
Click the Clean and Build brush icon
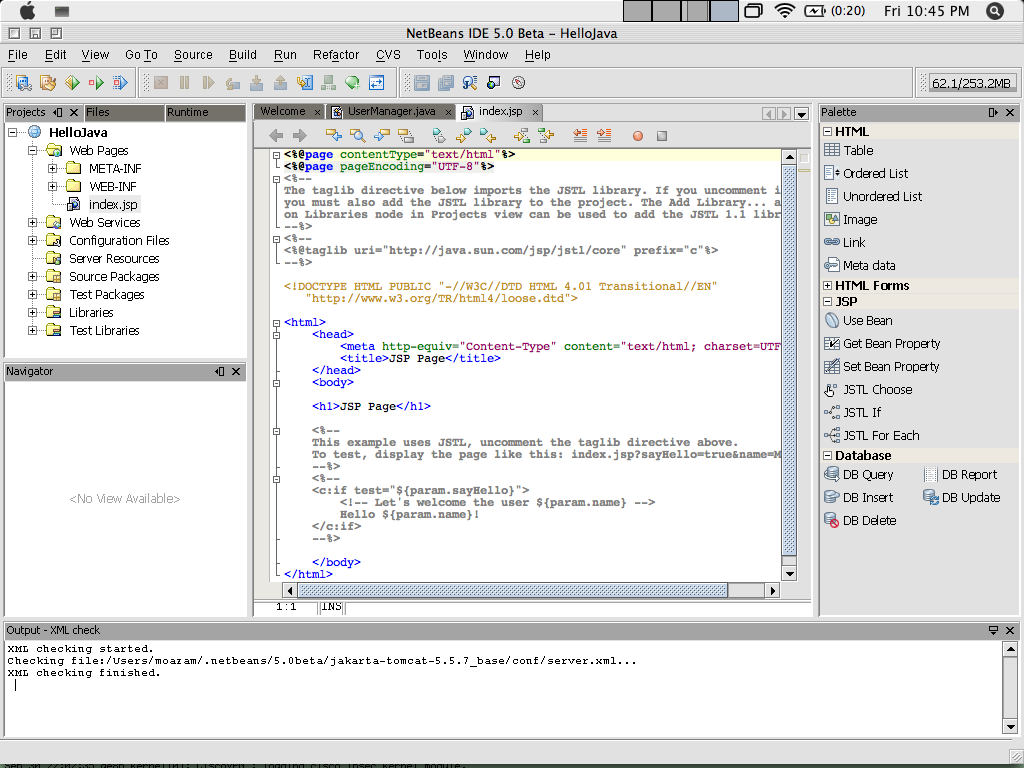click(x=48, y=83)
